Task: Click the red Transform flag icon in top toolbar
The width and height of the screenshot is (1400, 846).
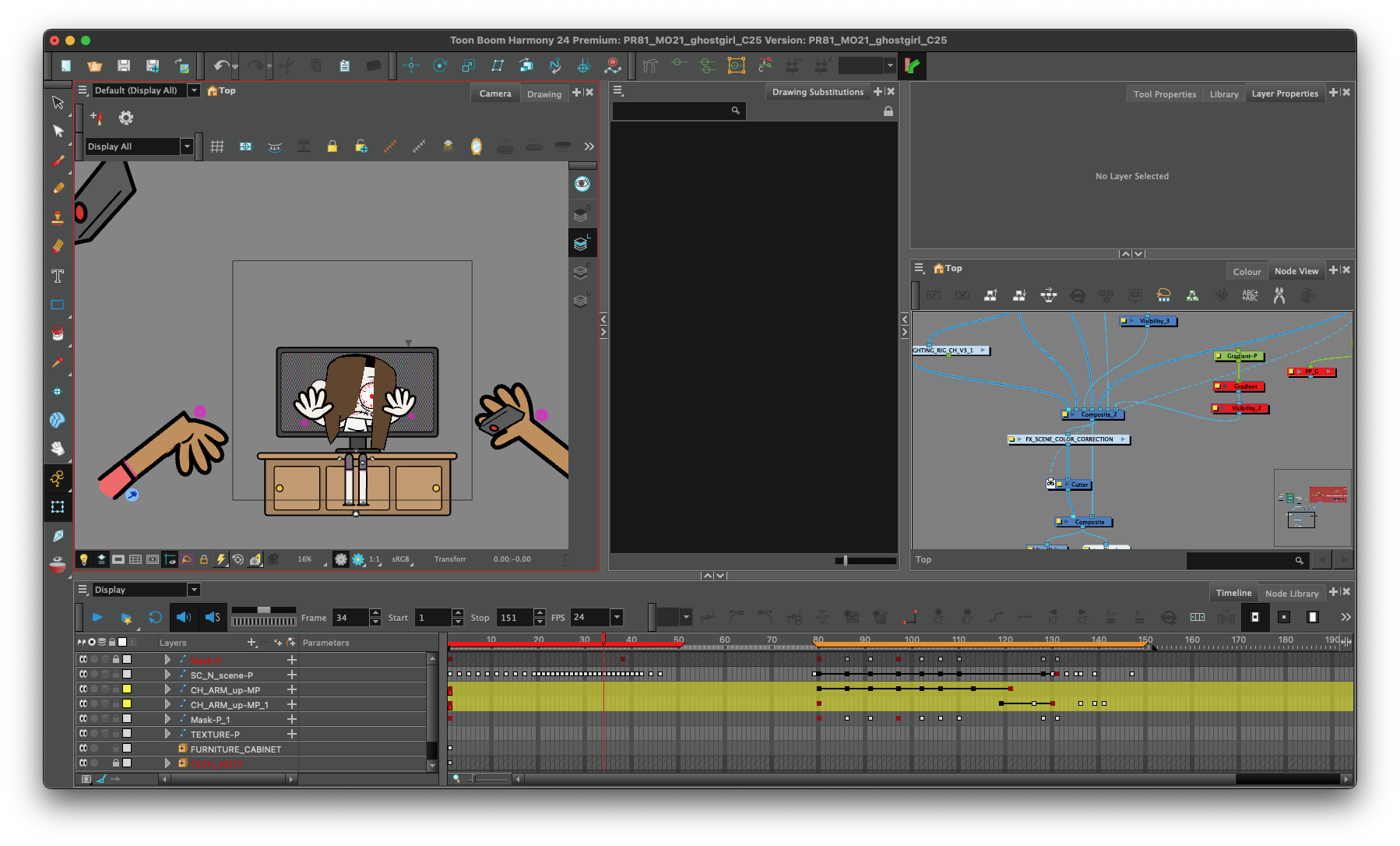Action: click(x=913, y=66)
